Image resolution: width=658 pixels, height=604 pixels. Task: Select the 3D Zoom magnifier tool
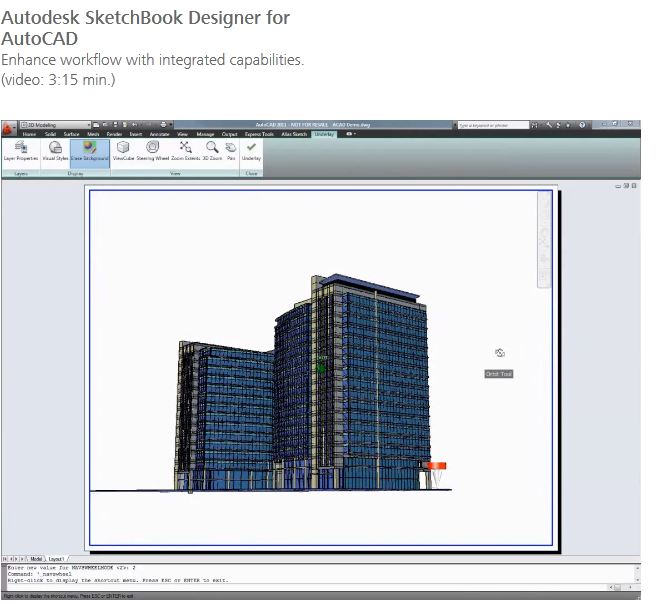pyautogui.click(x=212, y=151)
